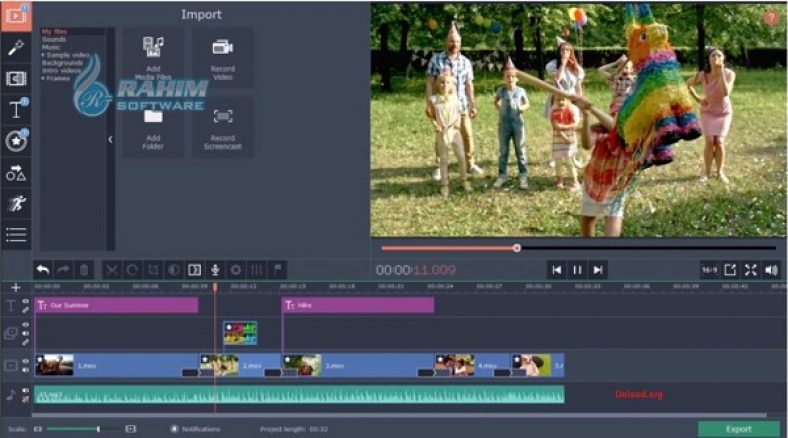Toggle visibility of the main video track
Image resolution: width=788 pixels, height=438 pixels.
(x=26, y=361)
